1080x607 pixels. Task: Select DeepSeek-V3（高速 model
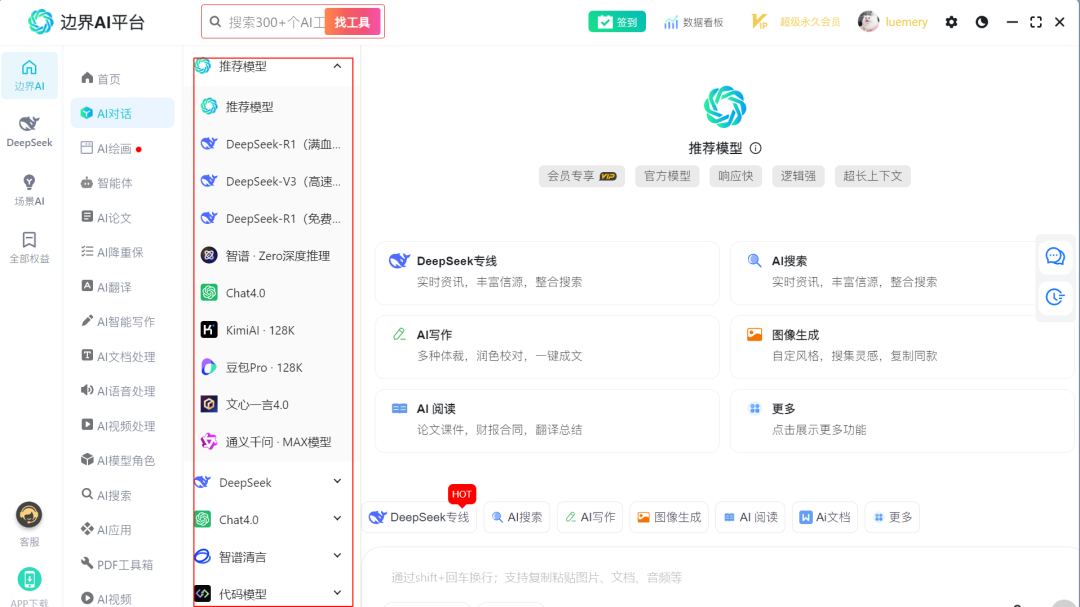pyautogui.click(x=273, y=181)
